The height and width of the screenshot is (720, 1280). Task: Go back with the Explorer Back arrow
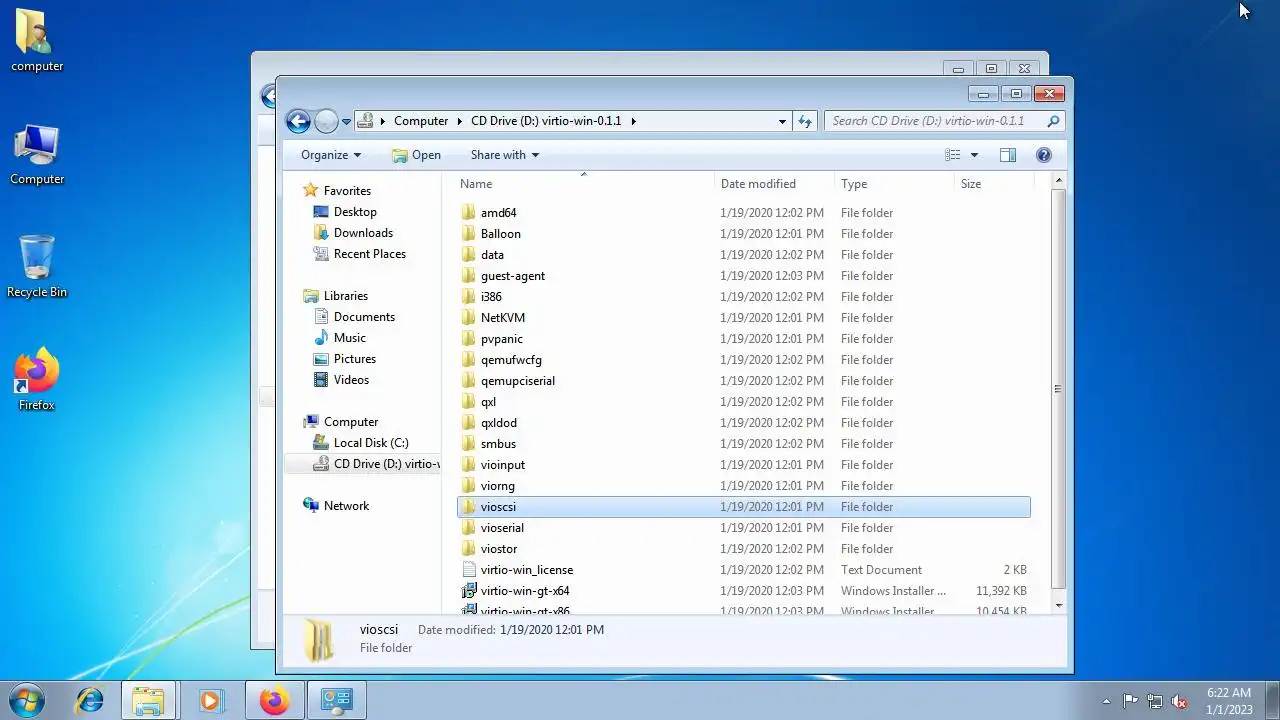click(x=298, y=121)
